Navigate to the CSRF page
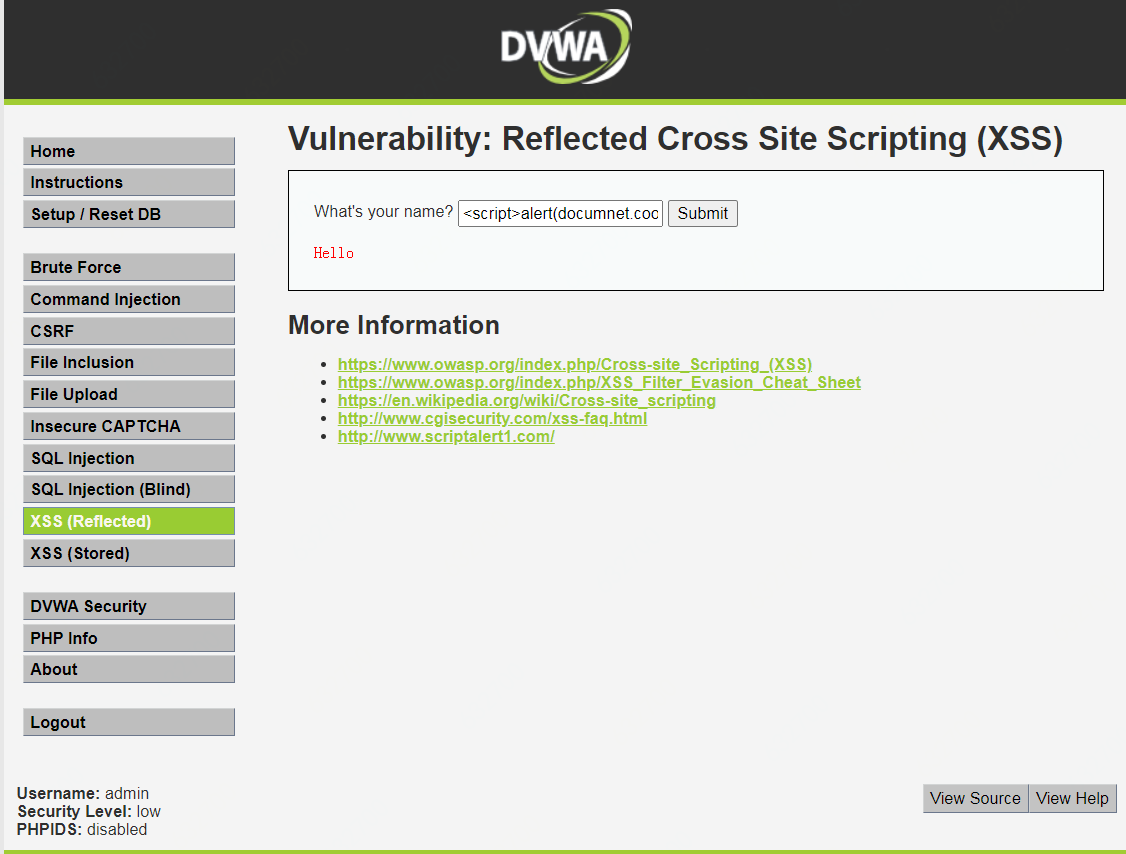Image resolution: width=1126 pixels, height=854 pixels. pos(129,331)
